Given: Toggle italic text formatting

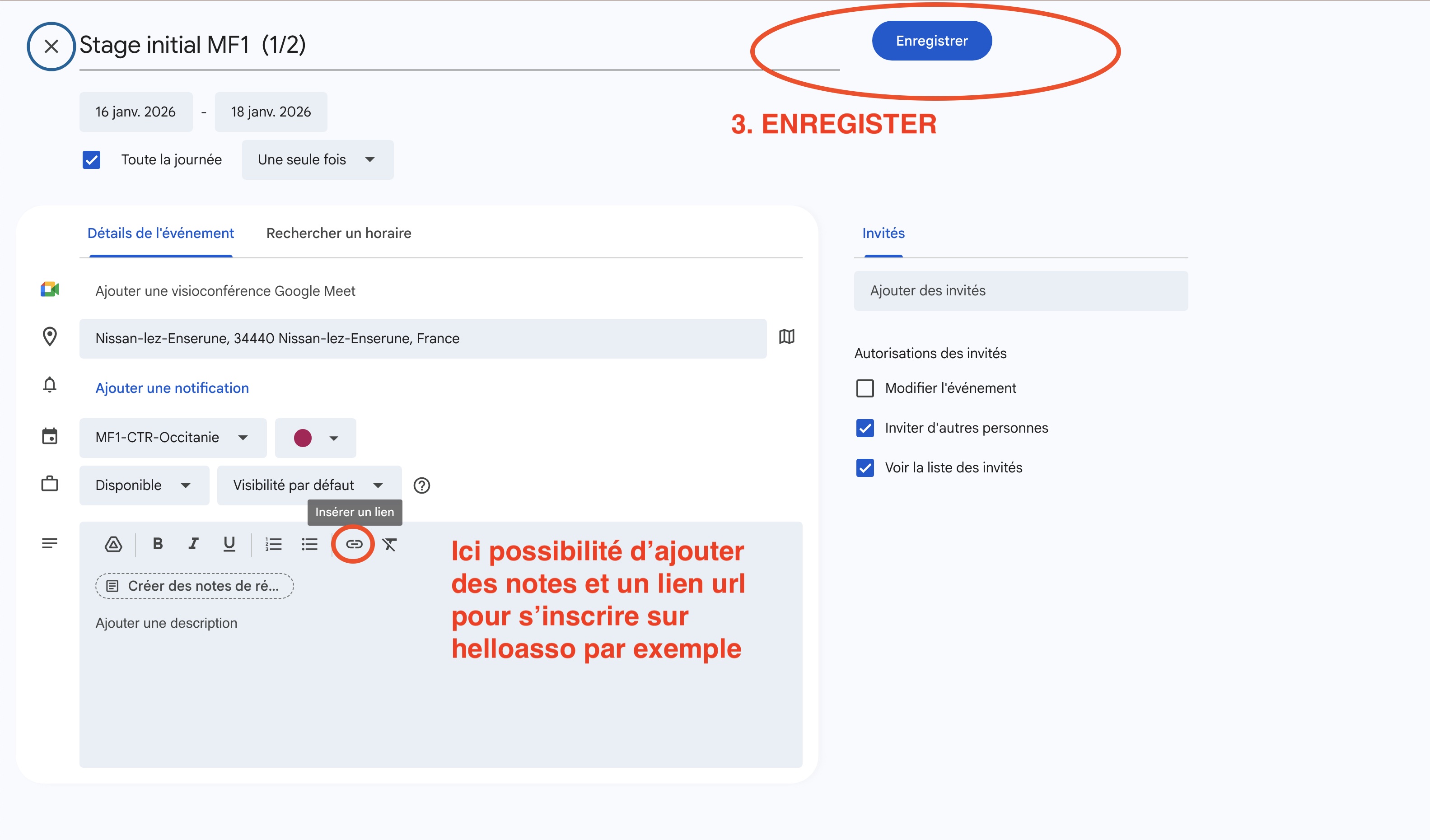Looking at the screenshot, I should click(193, 544).
